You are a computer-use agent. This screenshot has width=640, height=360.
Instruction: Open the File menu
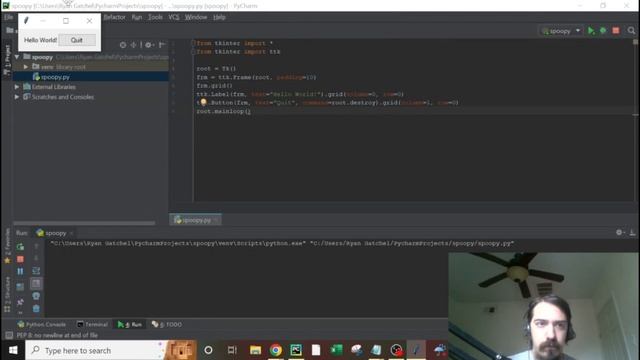point(9,17)
